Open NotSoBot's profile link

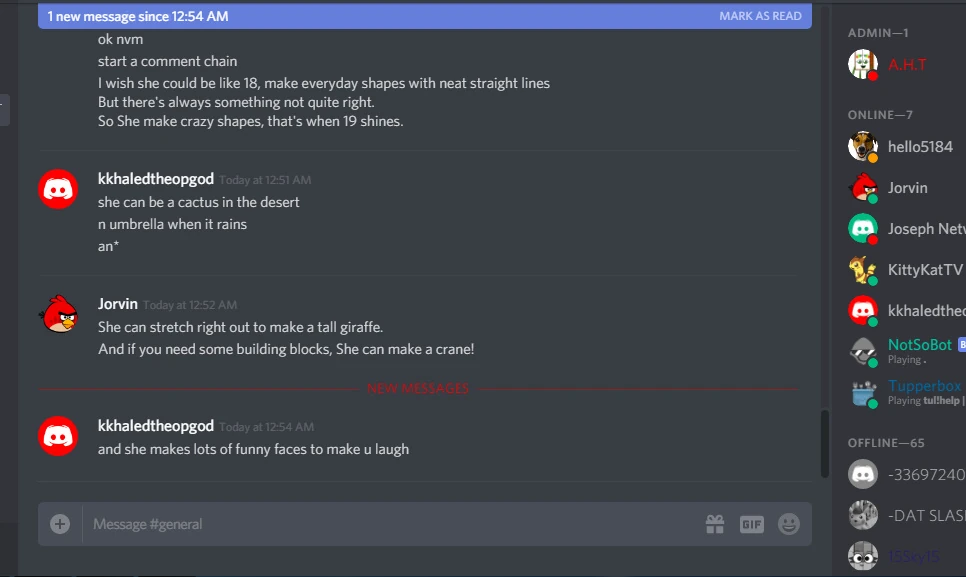(x=918, y=344)
